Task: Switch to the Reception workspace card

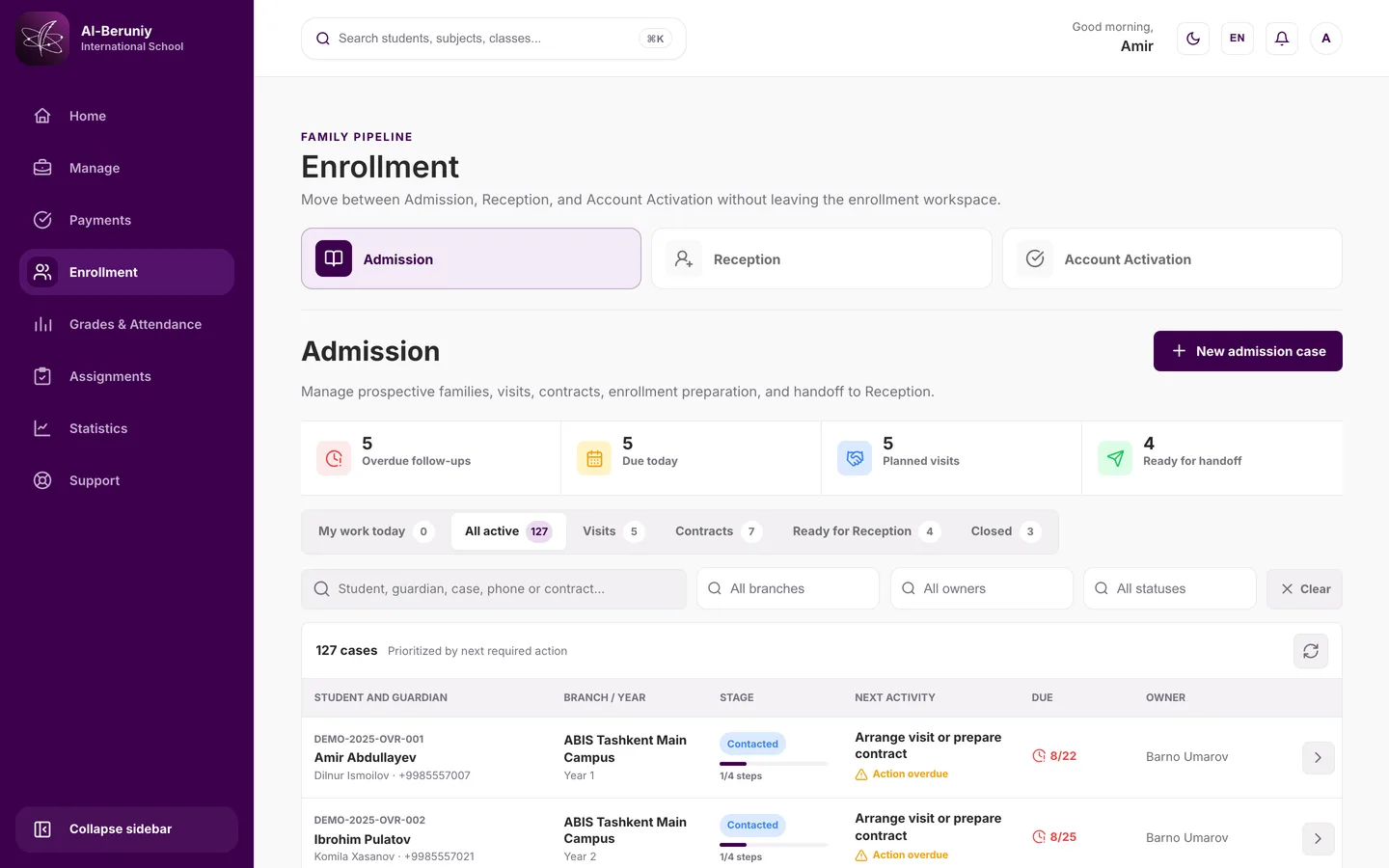Action: point(822,258)
